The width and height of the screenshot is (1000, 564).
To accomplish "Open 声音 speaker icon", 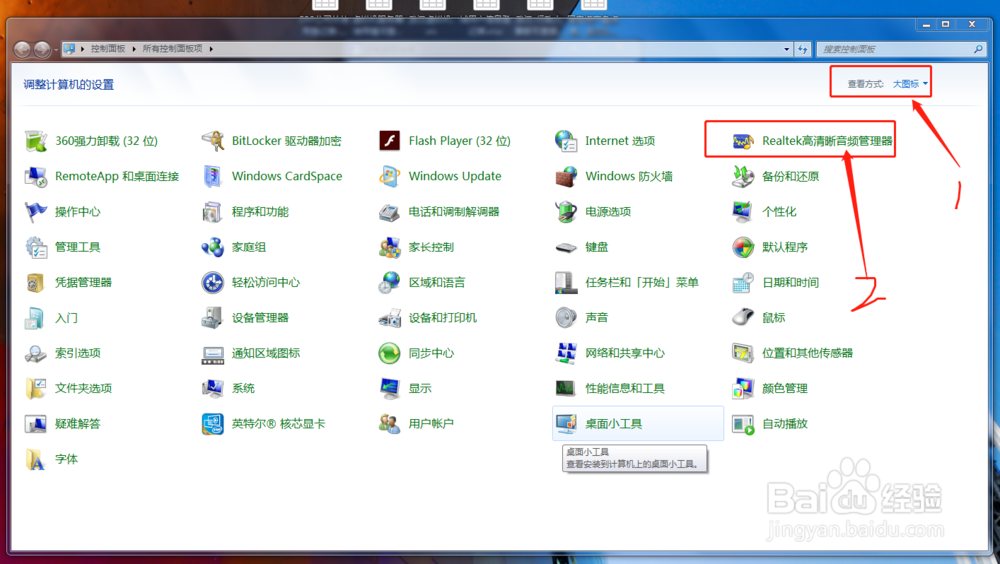I will click(566, 317).
